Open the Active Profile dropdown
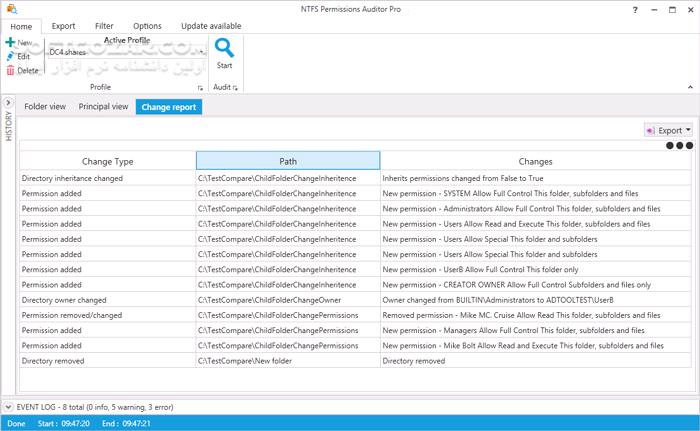The height and width of the screenshot is (431, 700). (x=202, y=52)
